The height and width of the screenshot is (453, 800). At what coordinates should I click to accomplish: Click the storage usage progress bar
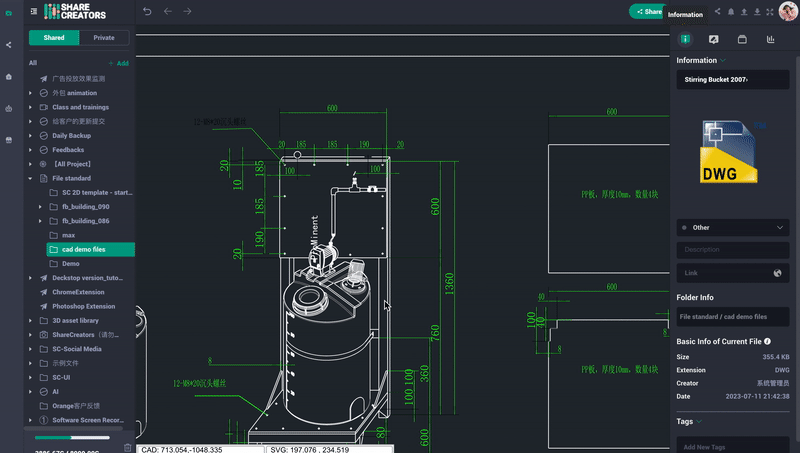pos(72,438)
